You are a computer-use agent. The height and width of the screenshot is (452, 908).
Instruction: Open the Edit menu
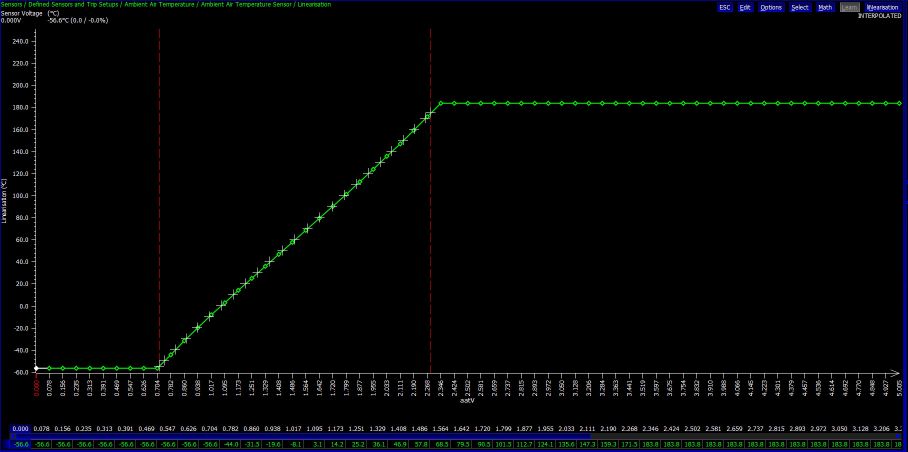(745, 7)
